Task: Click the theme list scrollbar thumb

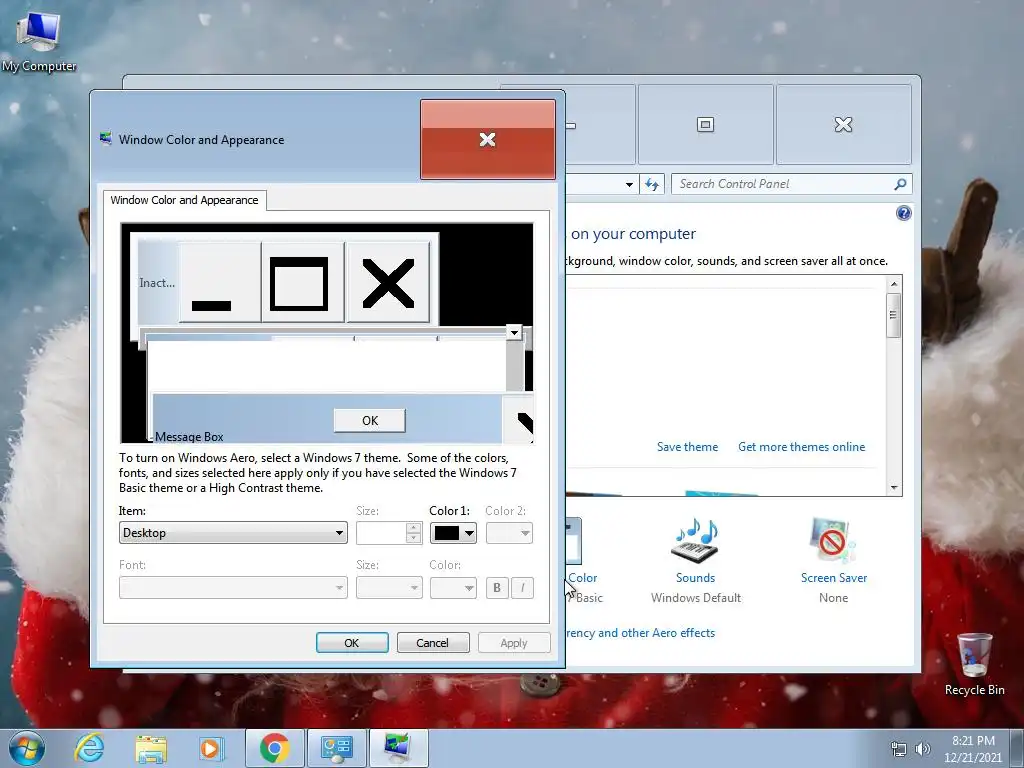Action: (x=894, y=315)
